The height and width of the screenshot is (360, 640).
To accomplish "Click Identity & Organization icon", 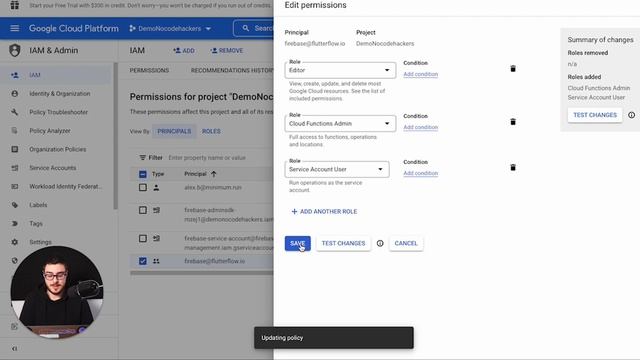I will (15, 93).
